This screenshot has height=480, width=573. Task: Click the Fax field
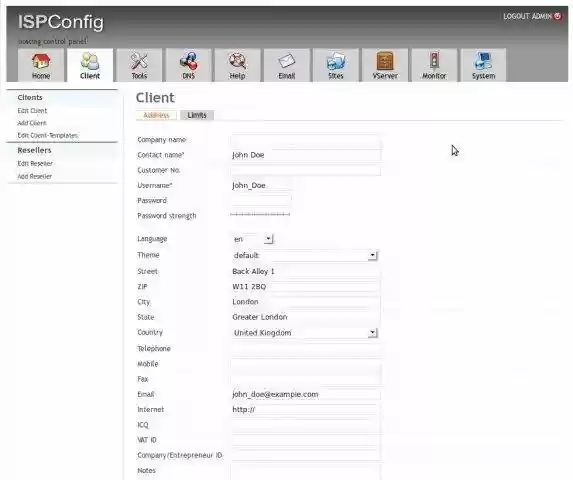point(306,379)
